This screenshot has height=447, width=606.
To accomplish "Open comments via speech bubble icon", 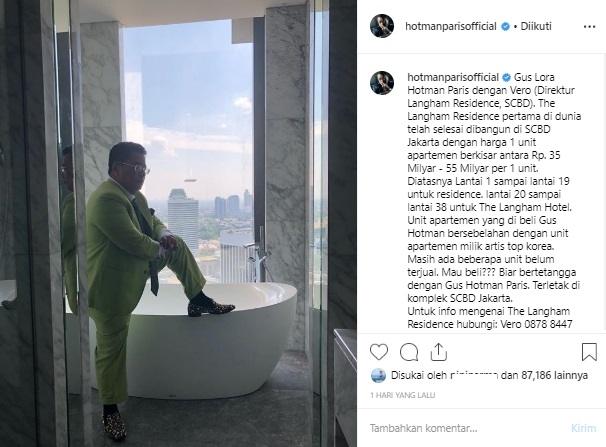I will (x=409, y=352).
